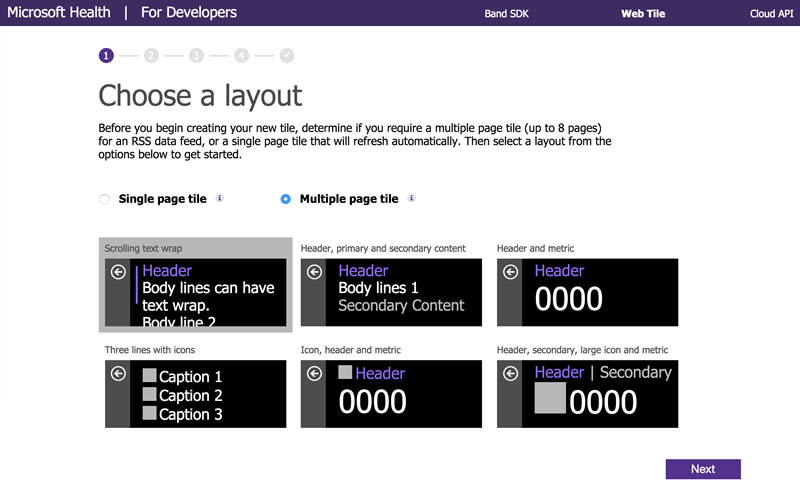Click back arrow in Header, secondary, large icon preview
Screen dimensions: 800x484
point(510,374)
